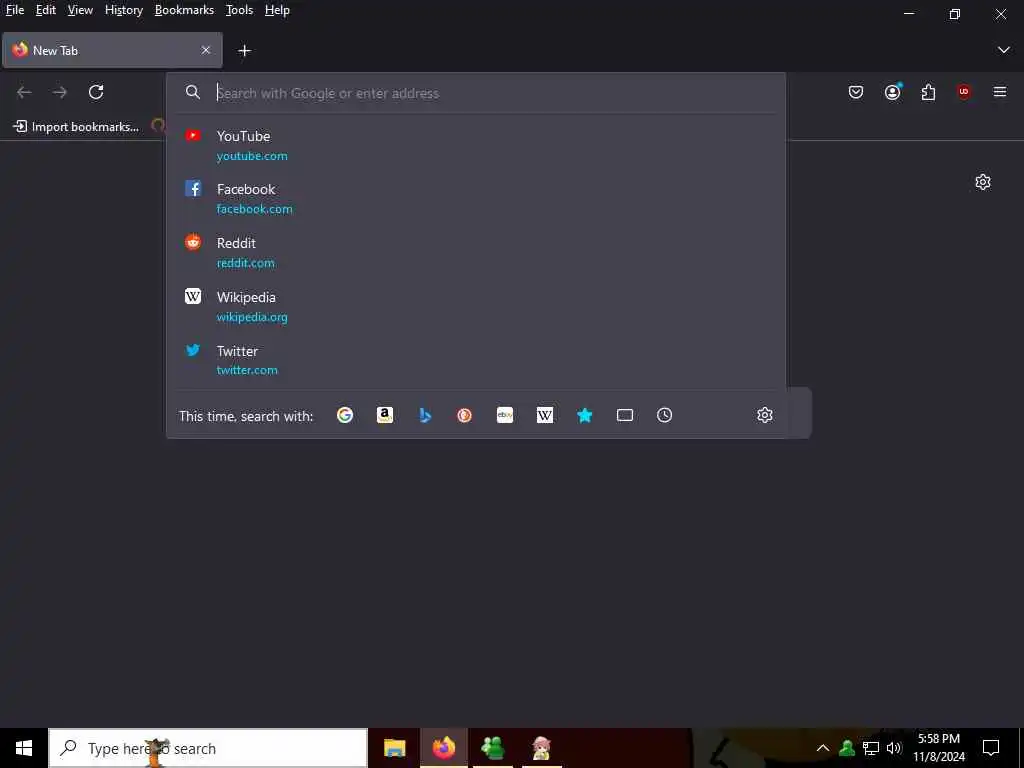Open File Explorer from the taskbar
Viewport: 1024px width, 768px height.
(x=394, y=748)
